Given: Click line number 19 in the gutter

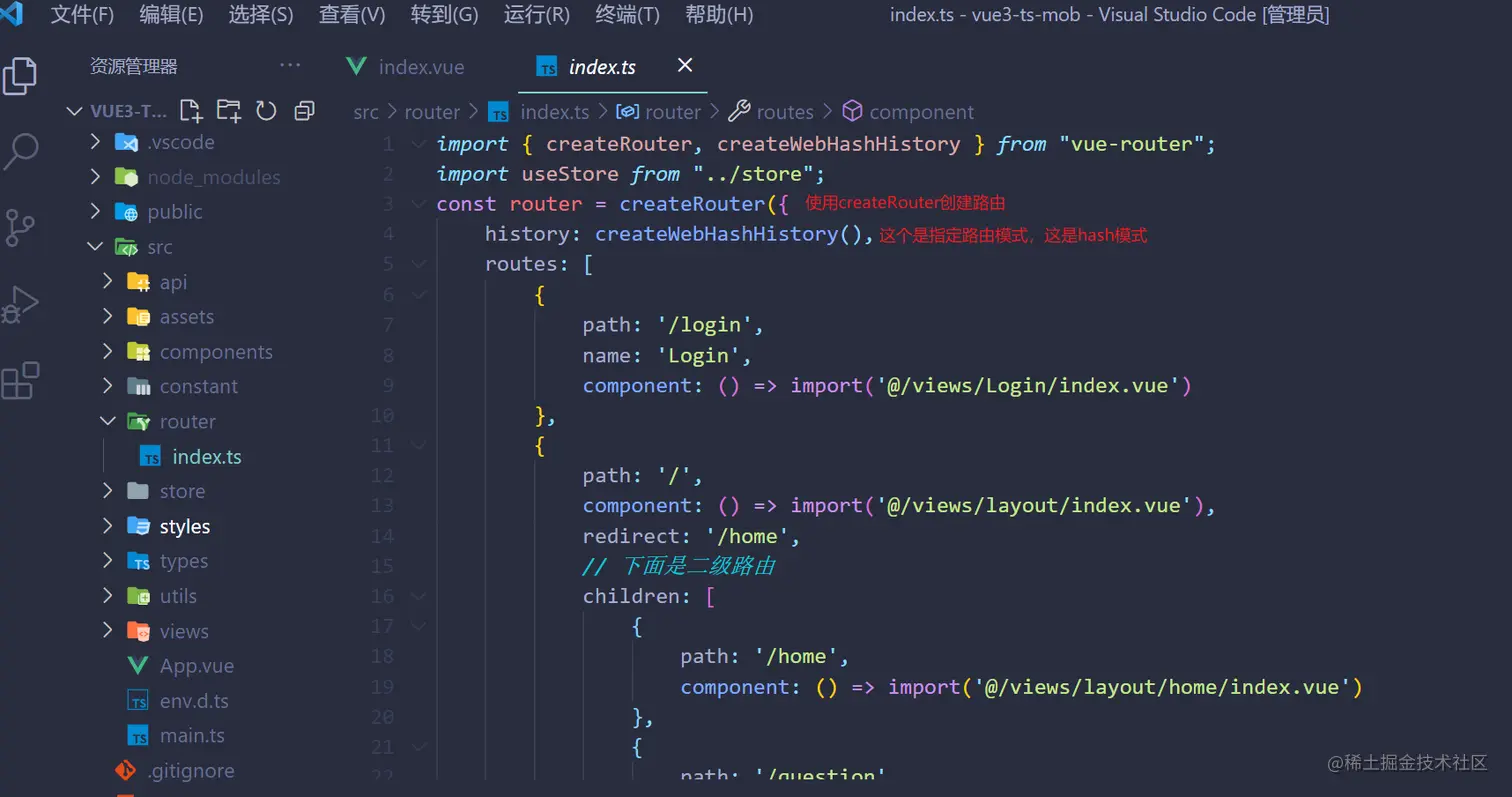Looking at the screenshot, I should pyautogui.click(x=383, y=687).
